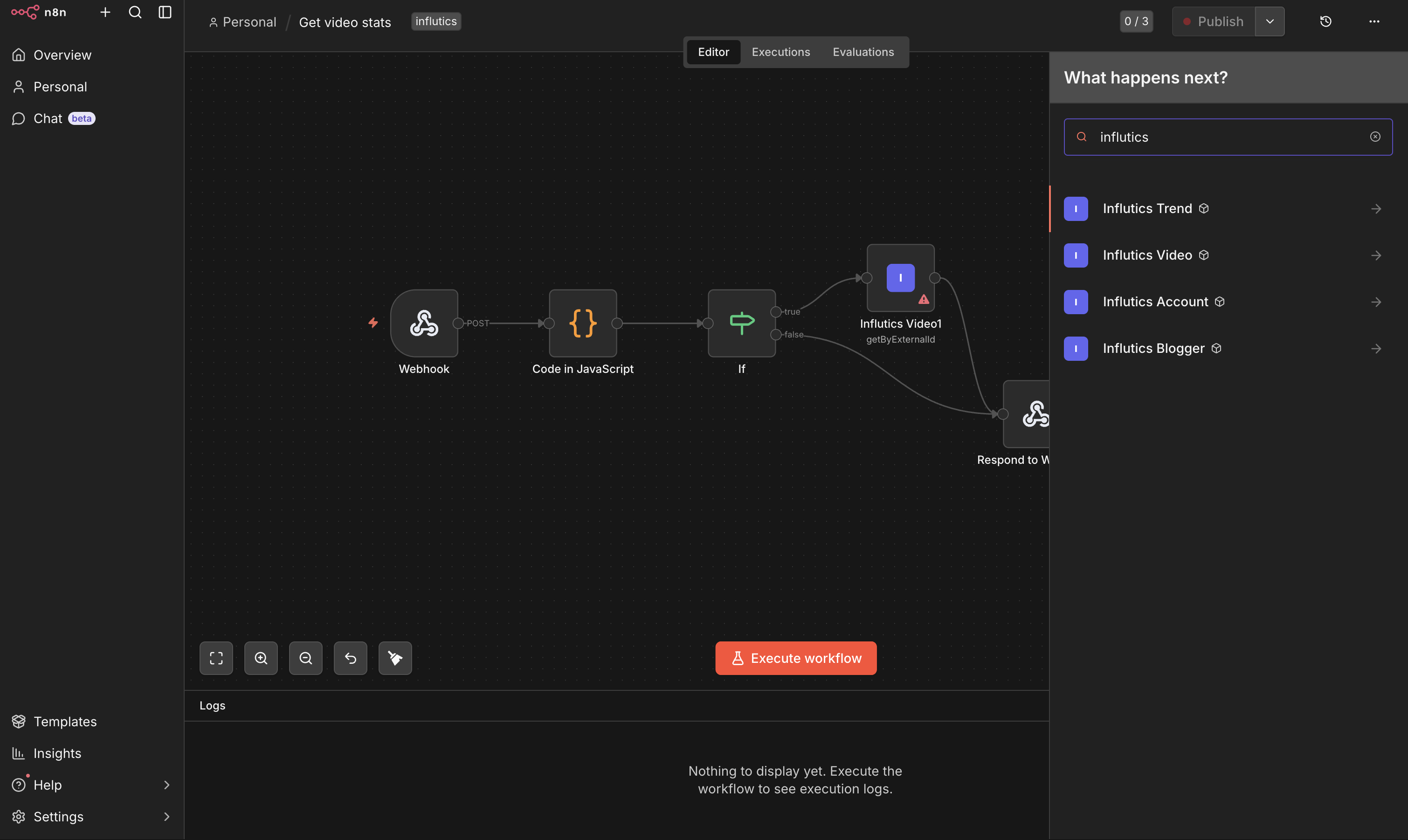
Task: Zoom in on the canvas
Action: 261,658
